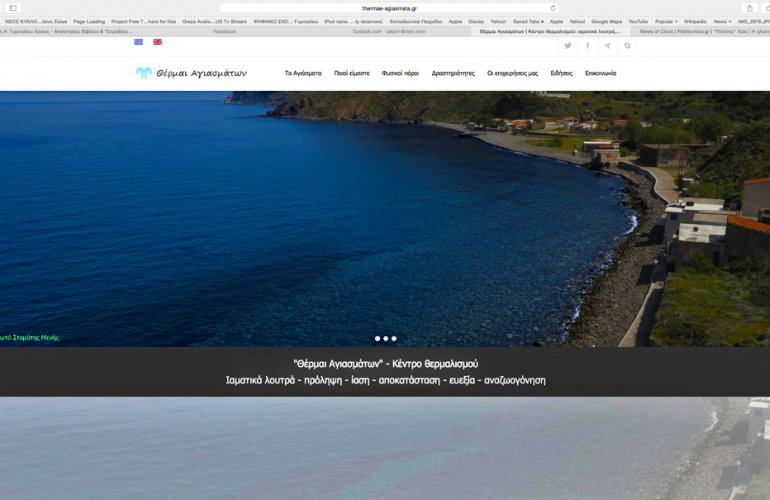The image size is (770, 500).
Task: Switch site language with the UK flag
Action: (157, 42)
